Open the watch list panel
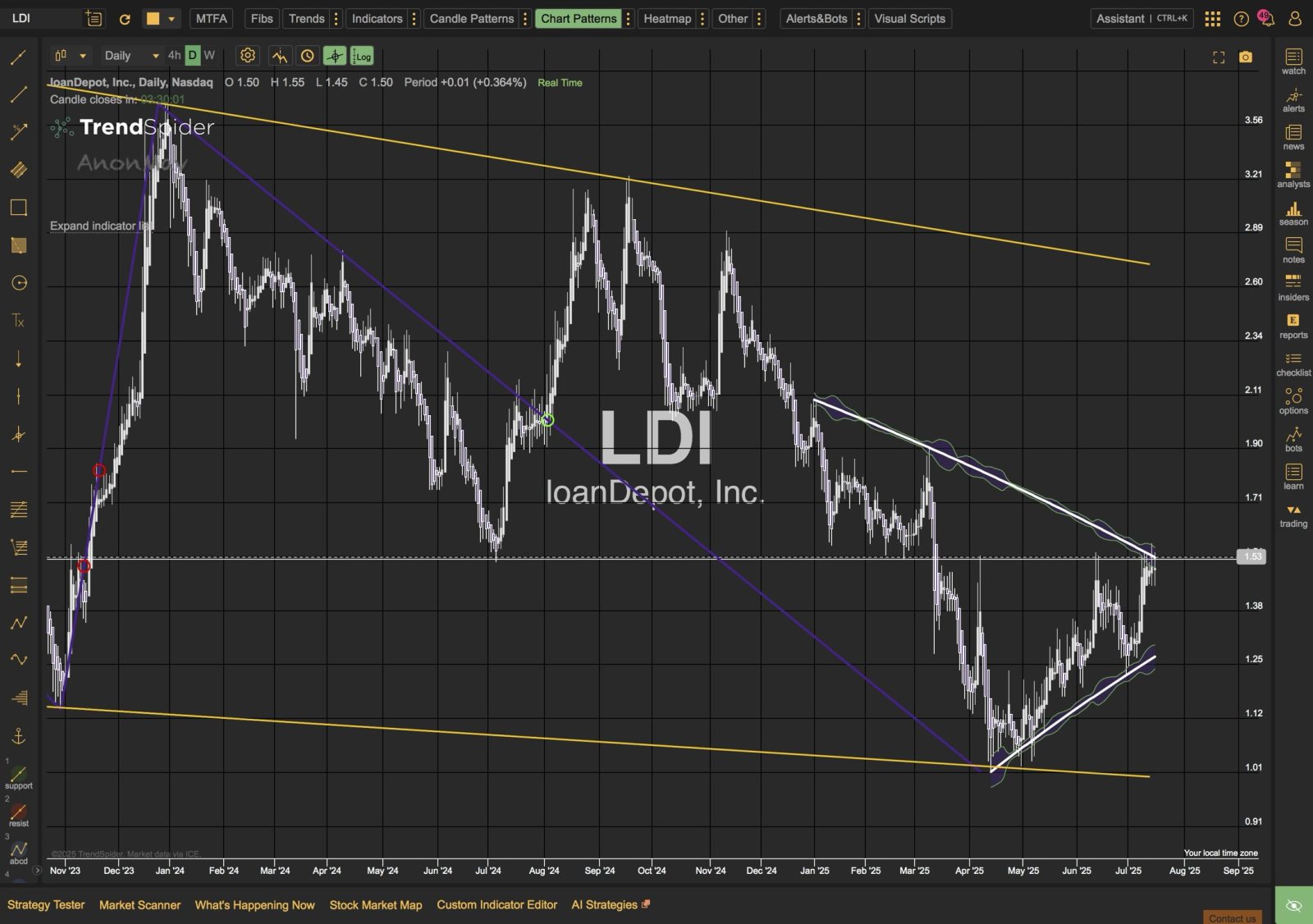The width and height of the screenshot is (1313, 924). [1293, 62]
